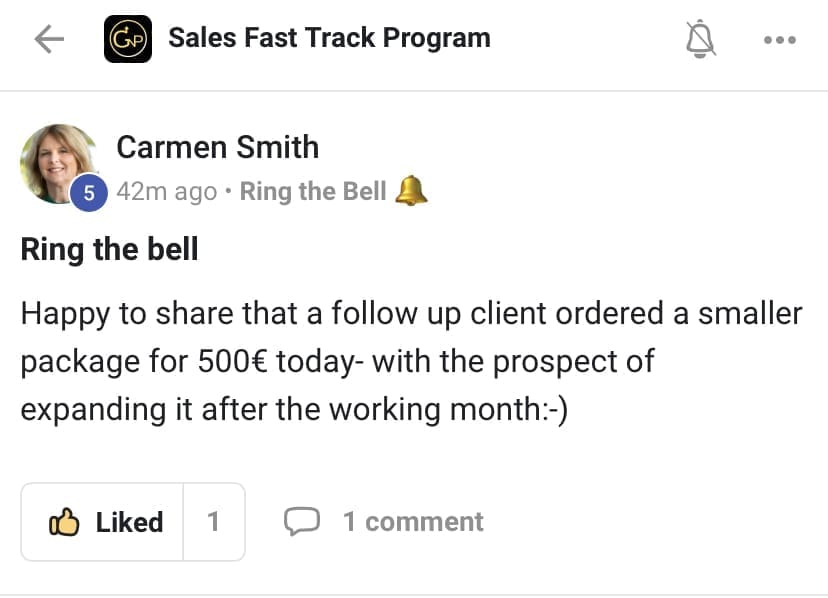Click the level 5 badge on avatar
This screenshot has width=828, height=598.
coord(89,193)
